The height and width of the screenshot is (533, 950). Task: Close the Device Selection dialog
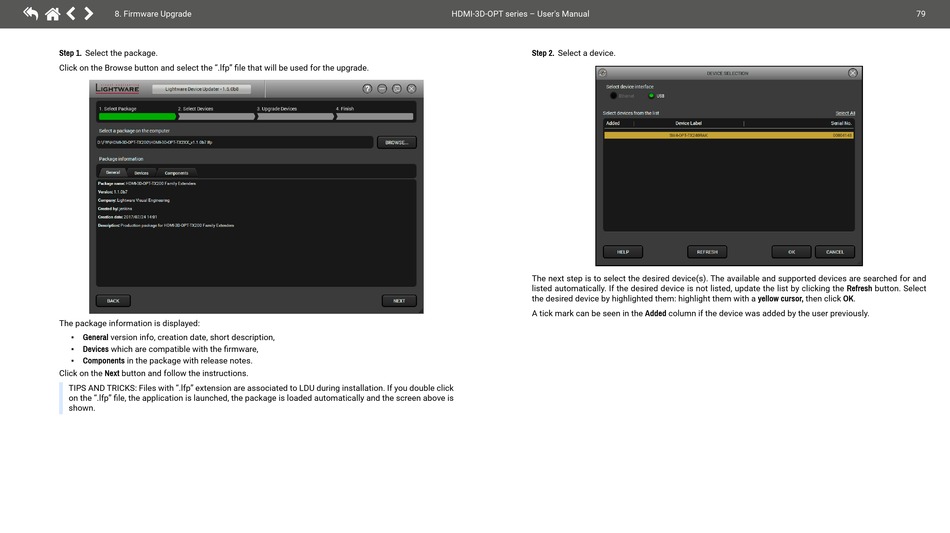pos(852,73)
